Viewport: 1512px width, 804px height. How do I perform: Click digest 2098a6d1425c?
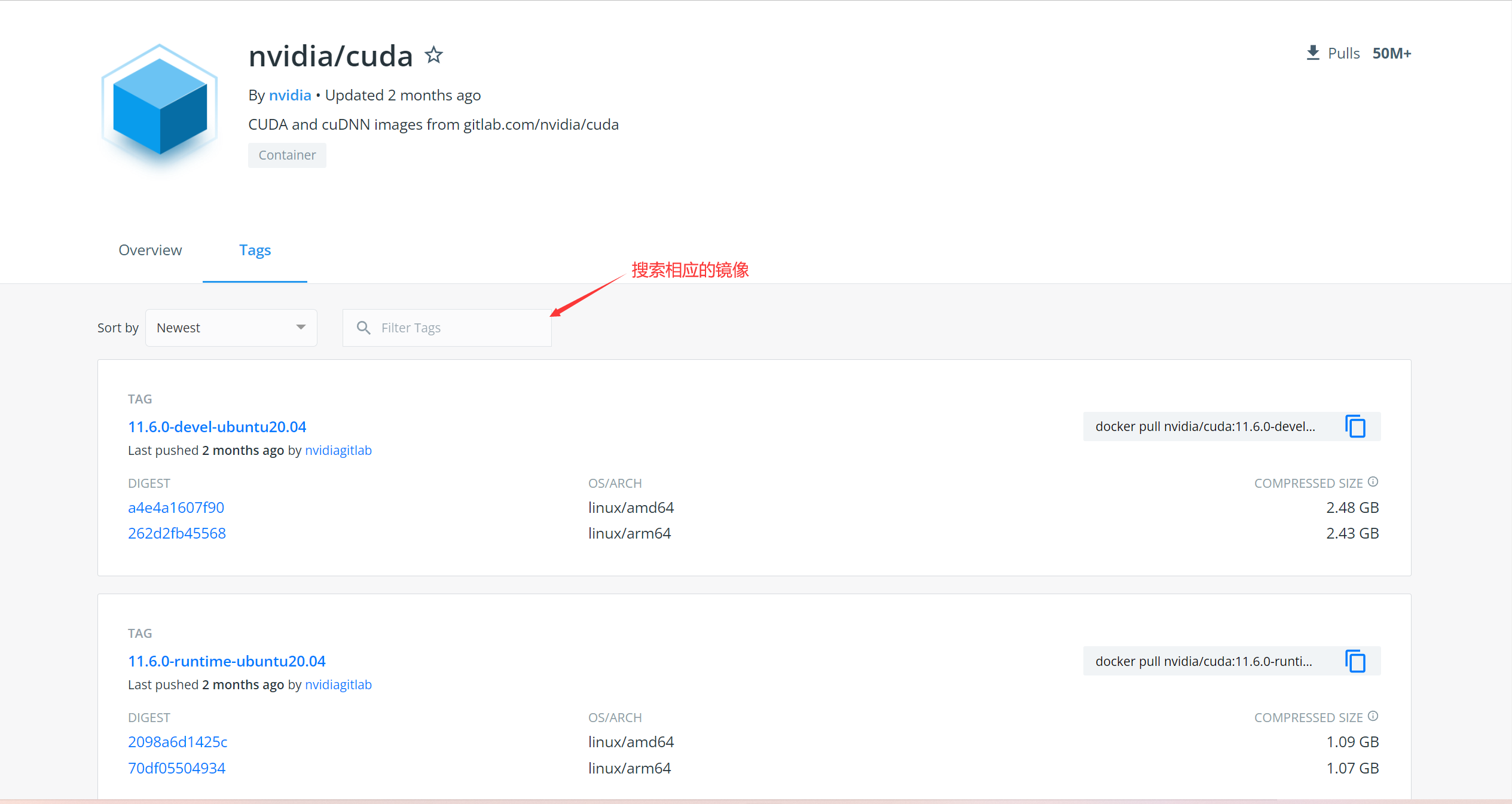click(178, 741)
